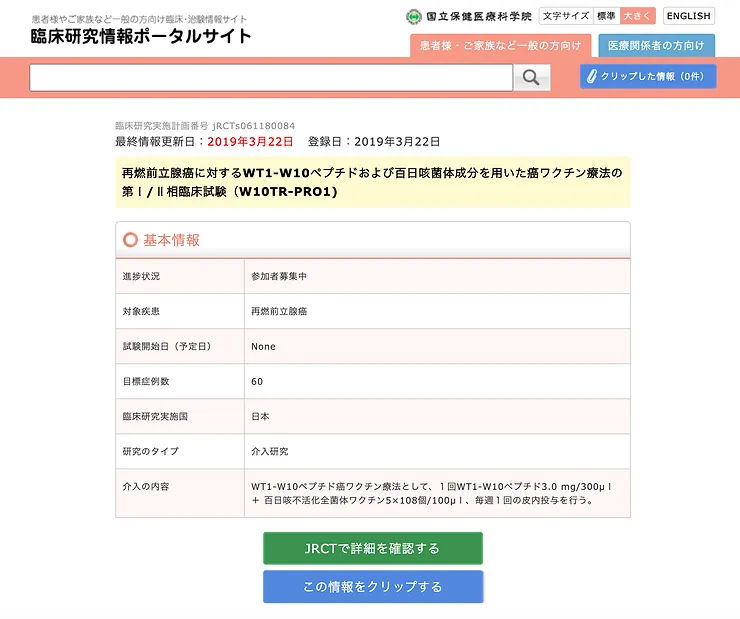
Task: Switch to ENGLISH language
Action: 689,16
